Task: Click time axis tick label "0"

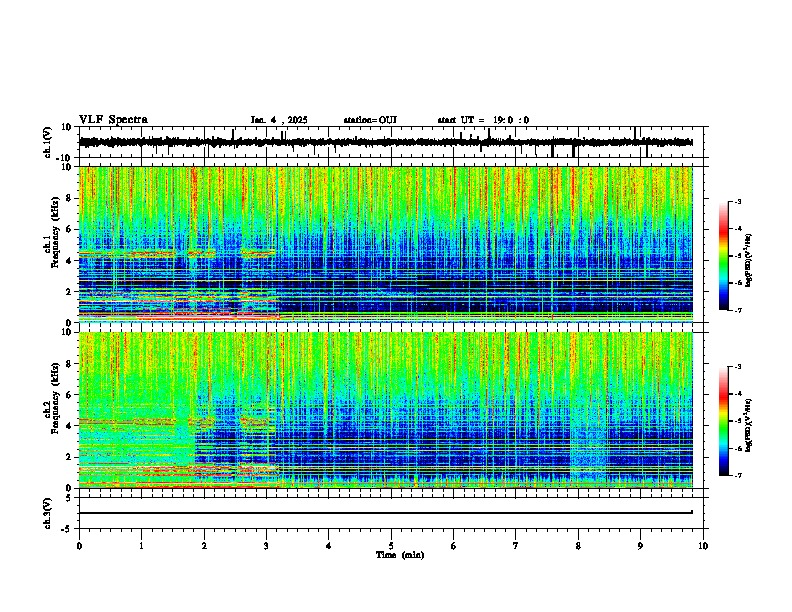Action: (79, 546)
